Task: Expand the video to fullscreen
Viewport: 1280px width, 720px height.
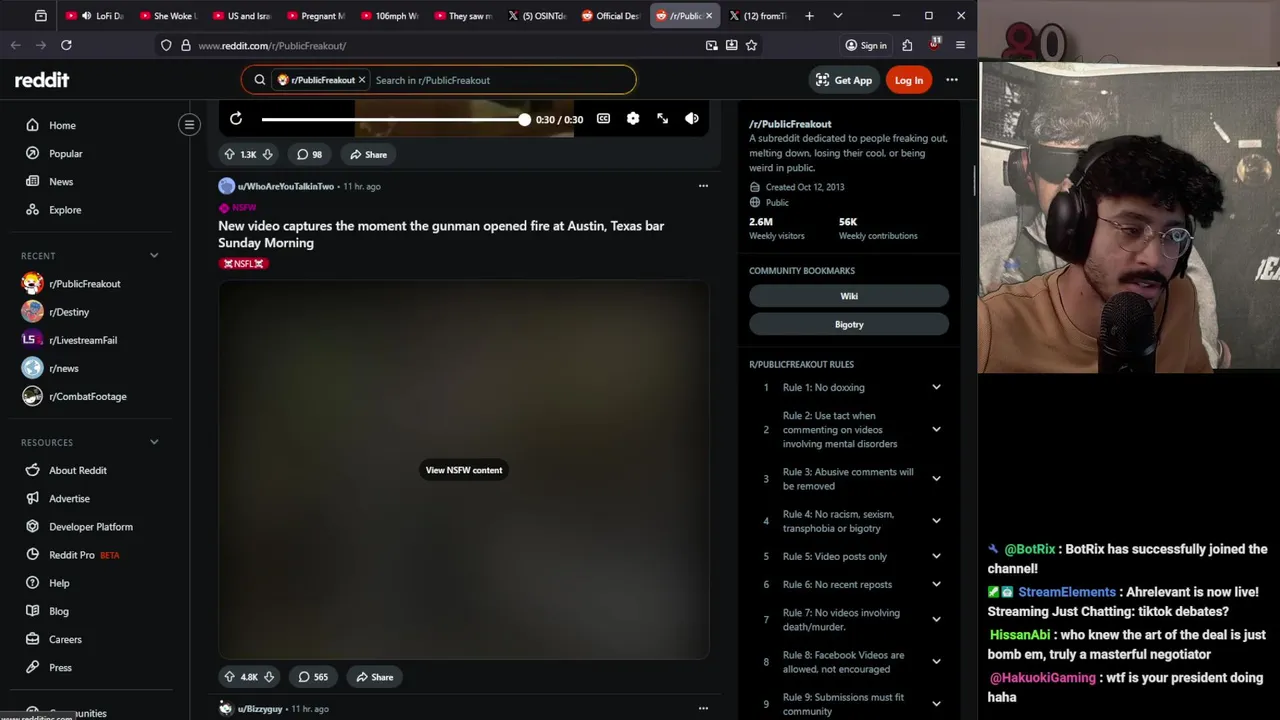Action: [x=662, y=119]
